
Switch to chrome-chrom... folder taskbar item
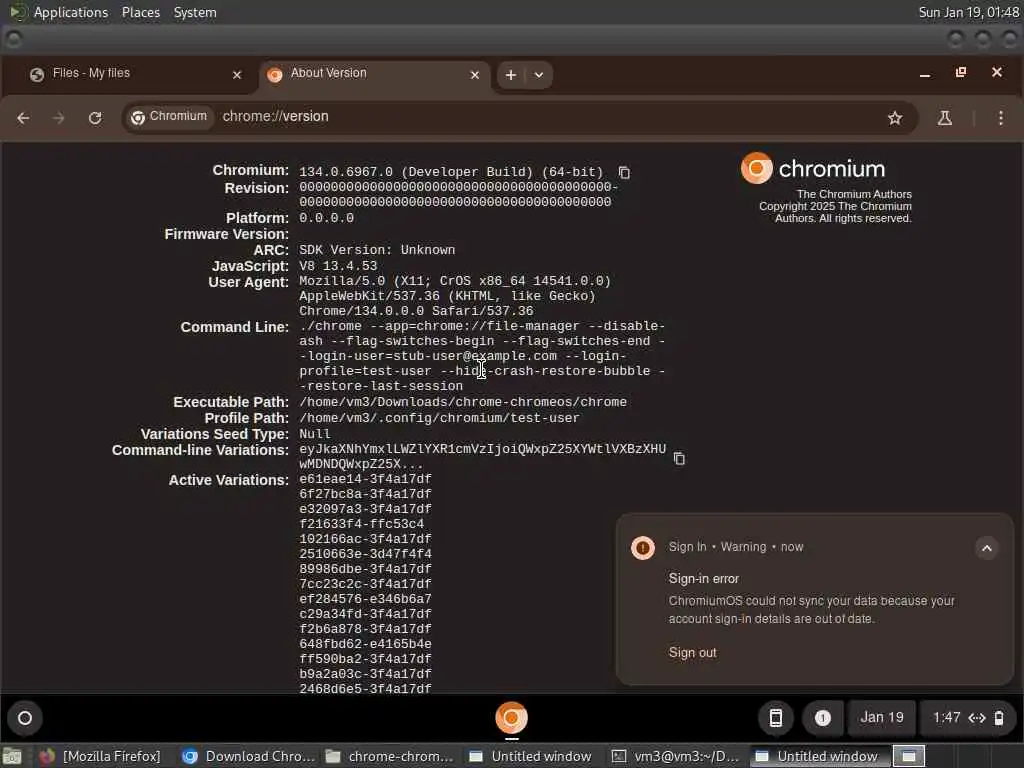point(391,756)
